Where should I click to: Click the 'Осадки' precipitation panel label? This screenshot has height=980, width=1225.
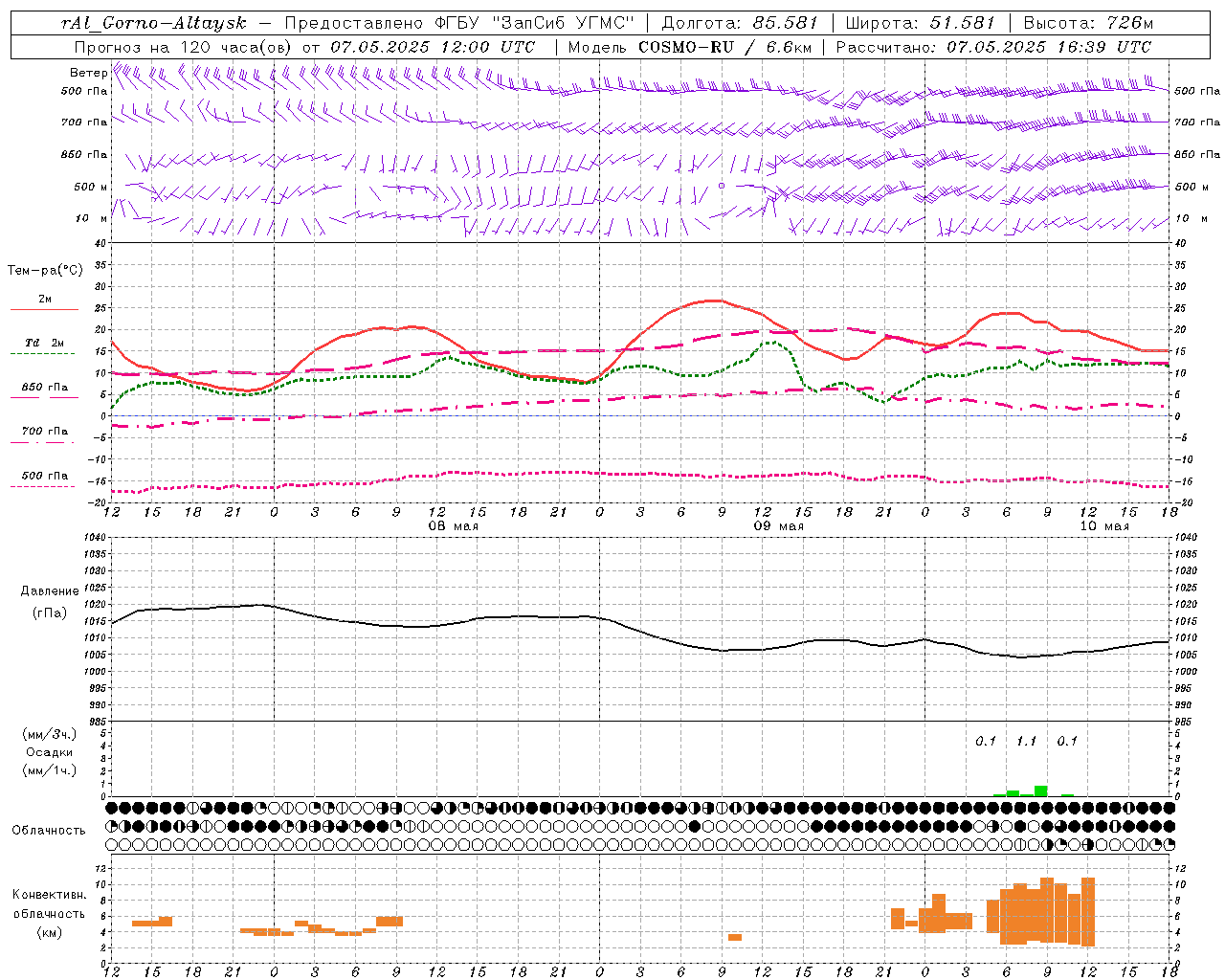[49, 752]
